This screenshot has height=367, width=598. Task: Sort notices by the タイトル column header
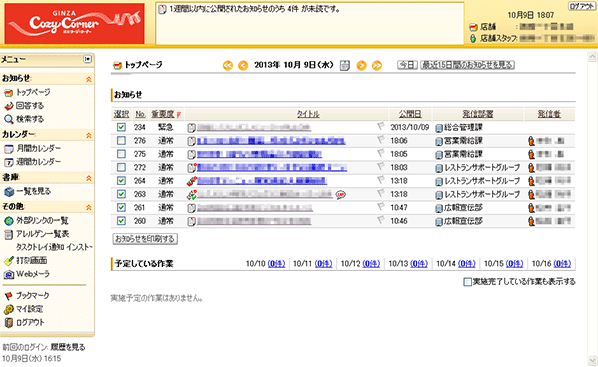click(x=308, y=114)
